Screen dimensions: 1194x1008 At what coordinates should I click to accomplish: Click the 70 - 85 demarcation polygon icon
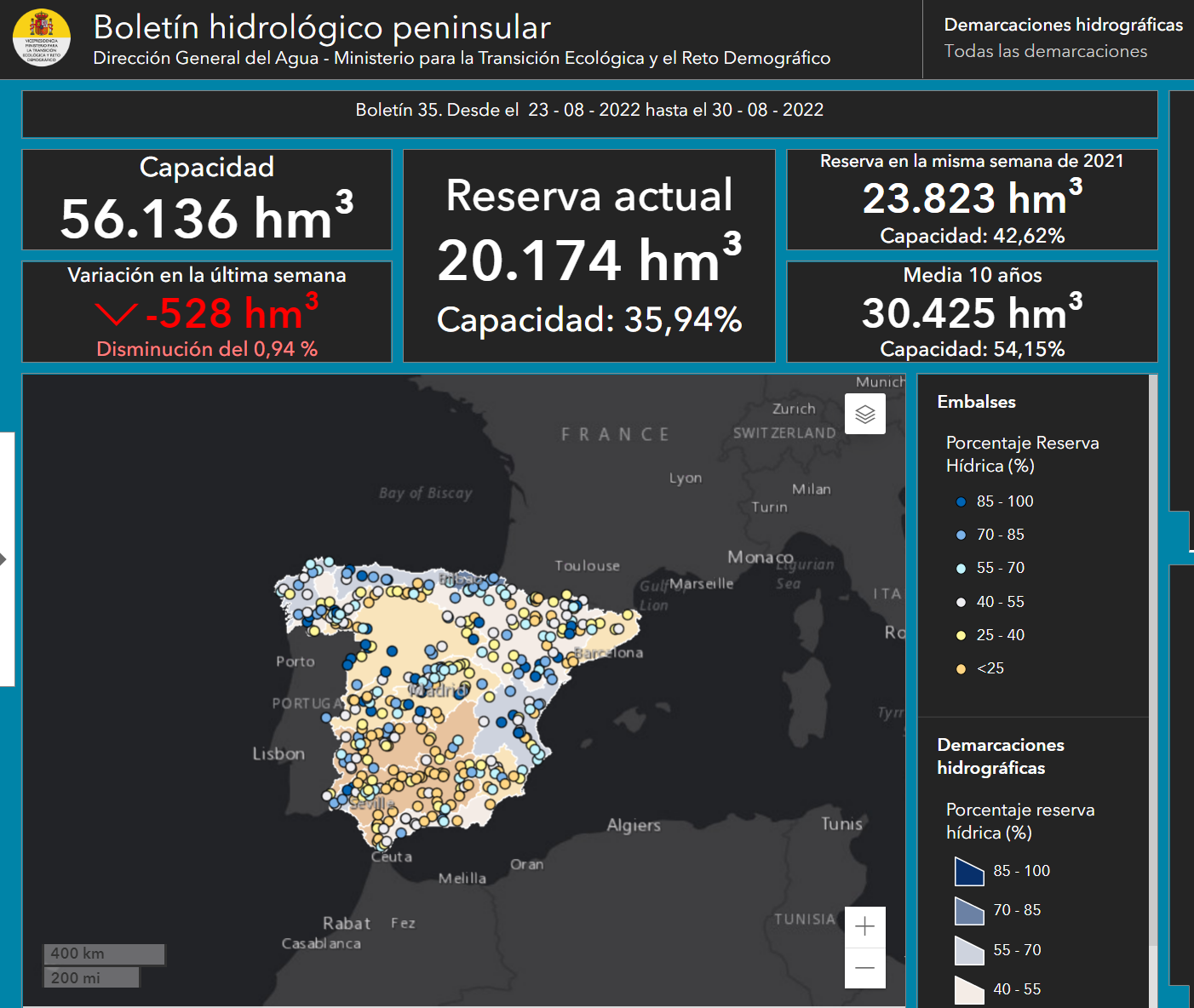click(x=969, y=911)
